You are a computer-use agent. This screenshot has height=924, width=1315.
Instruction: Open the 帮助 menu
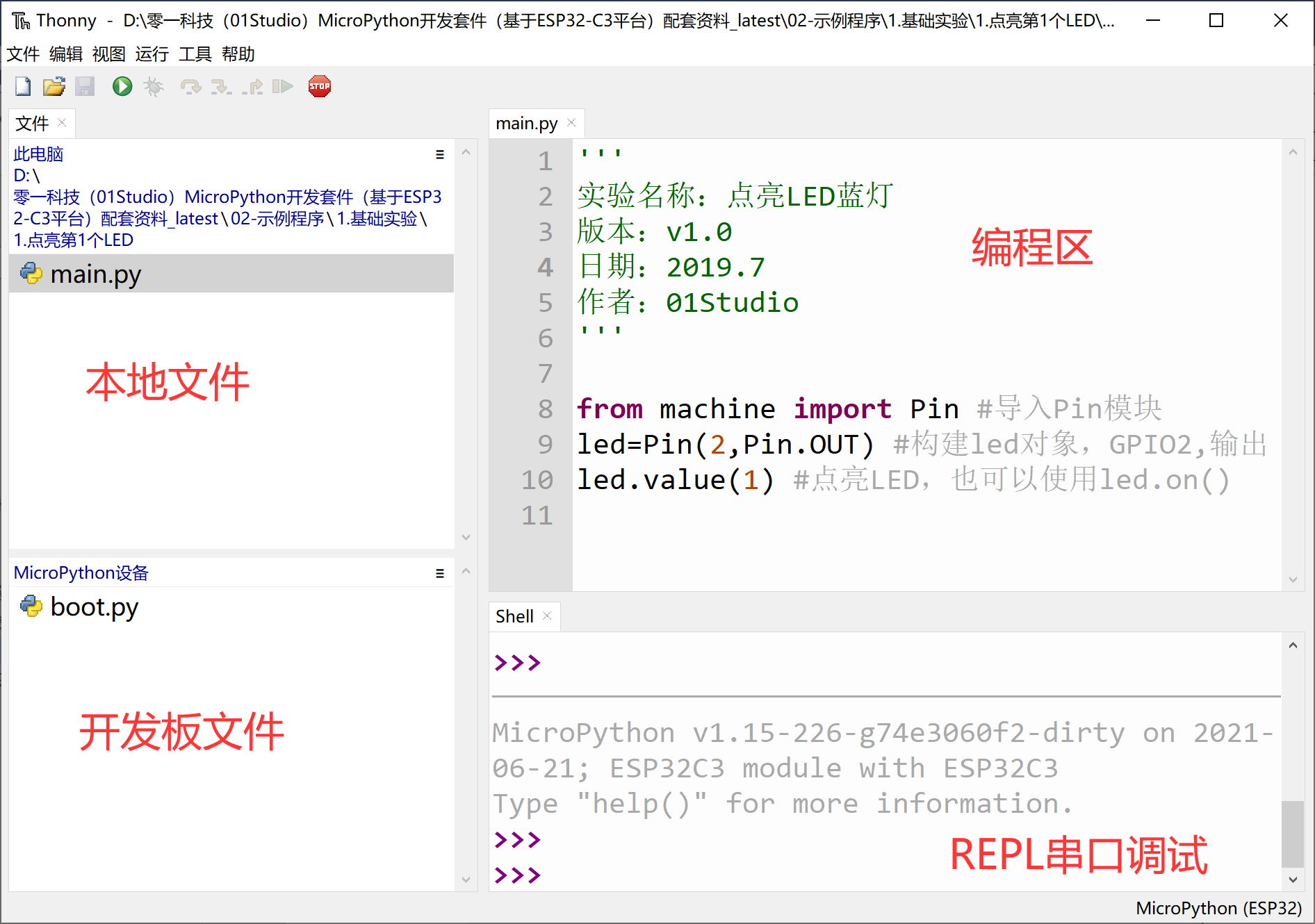[238, 53]
